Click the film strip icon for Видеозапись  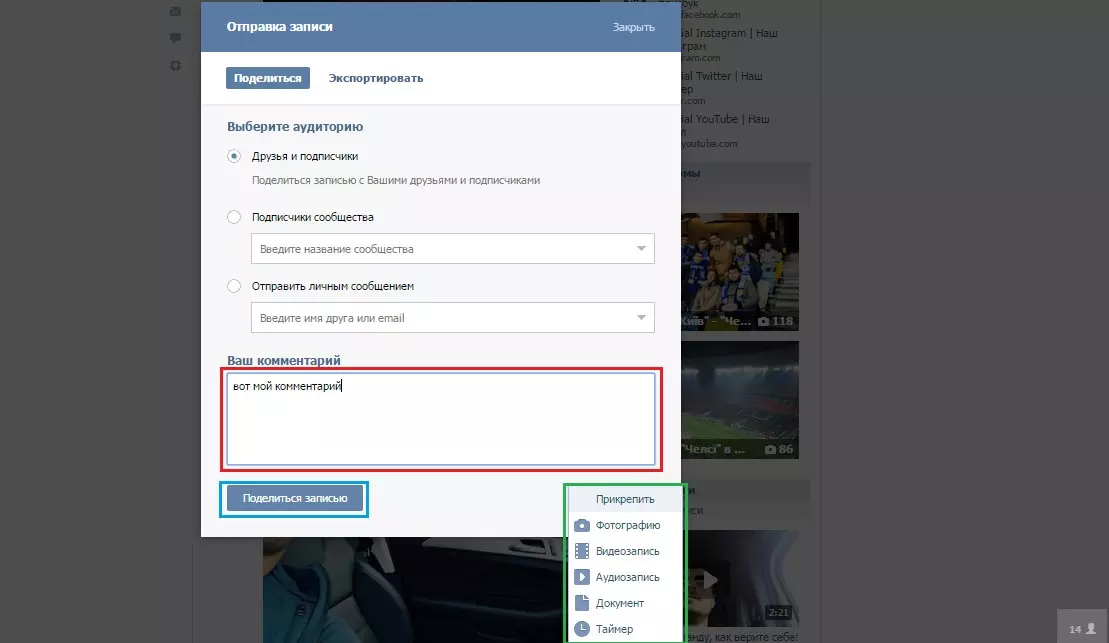tap(582, 551)
